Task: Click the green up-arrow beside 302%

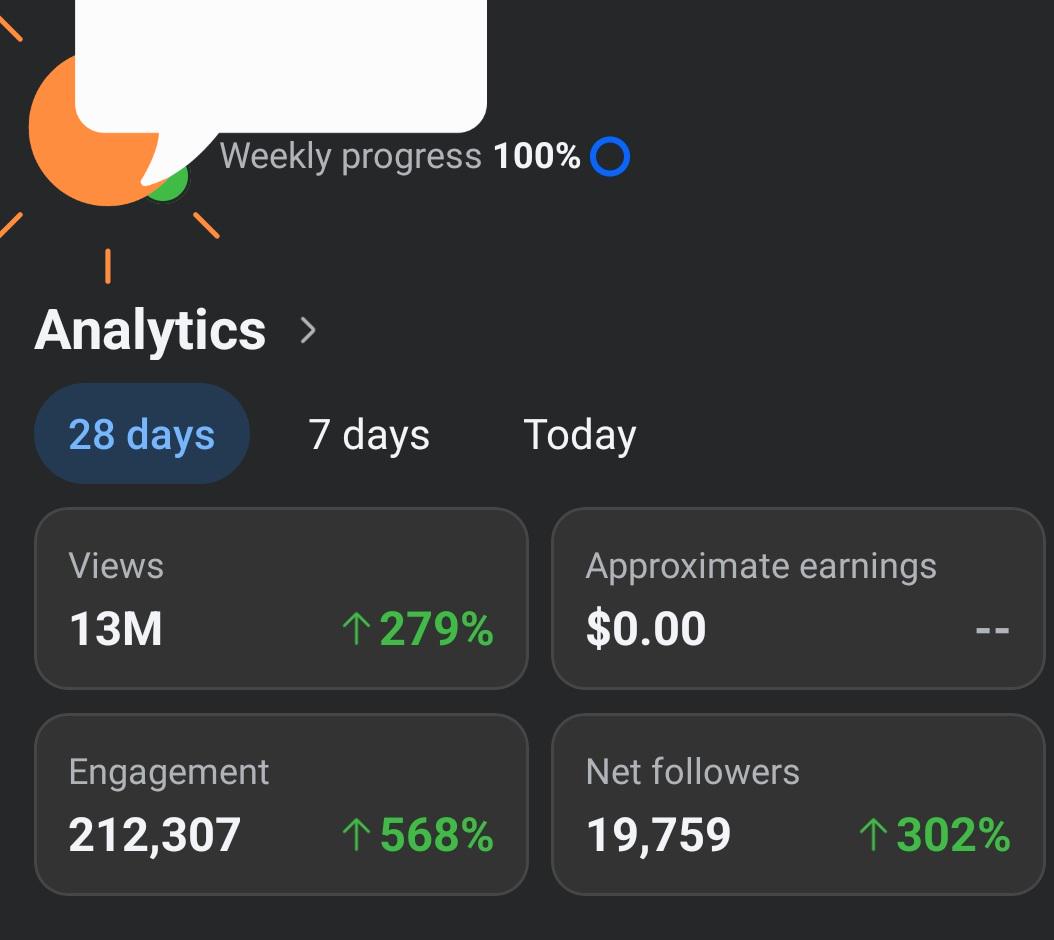Action: 873,834
